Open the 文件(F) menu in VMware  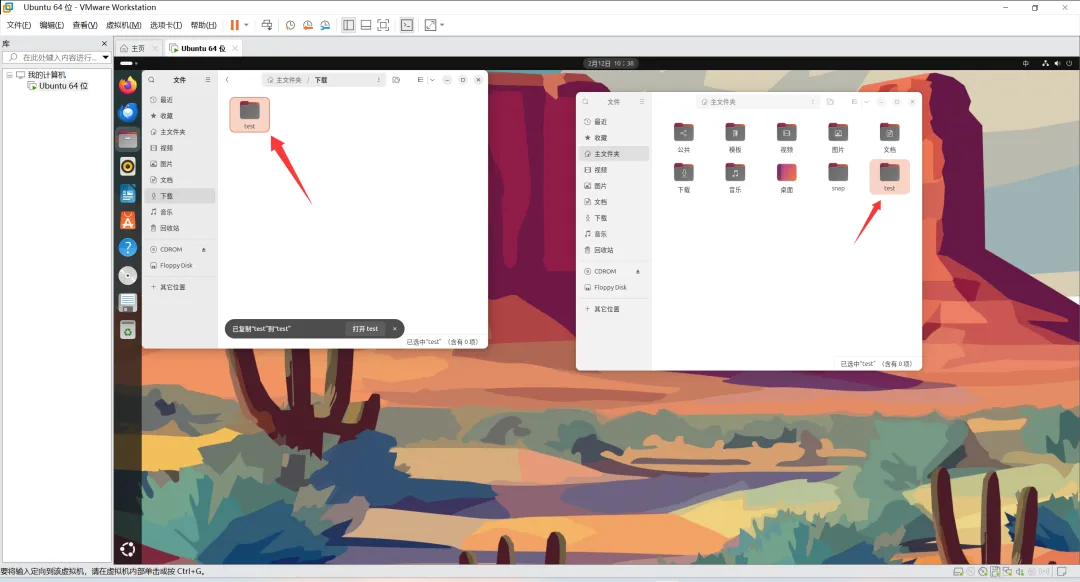click(x=19, y=25)
